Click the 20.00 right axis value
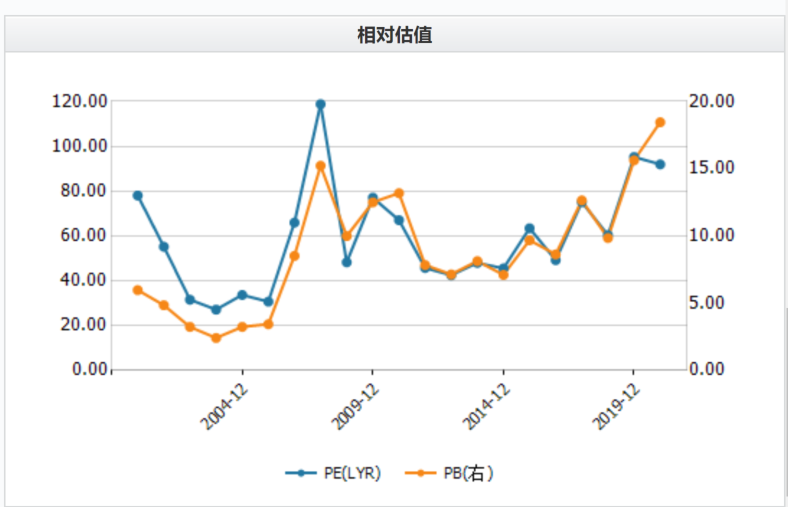The width and height of the screenshot is (788, 507). point(712,102)
